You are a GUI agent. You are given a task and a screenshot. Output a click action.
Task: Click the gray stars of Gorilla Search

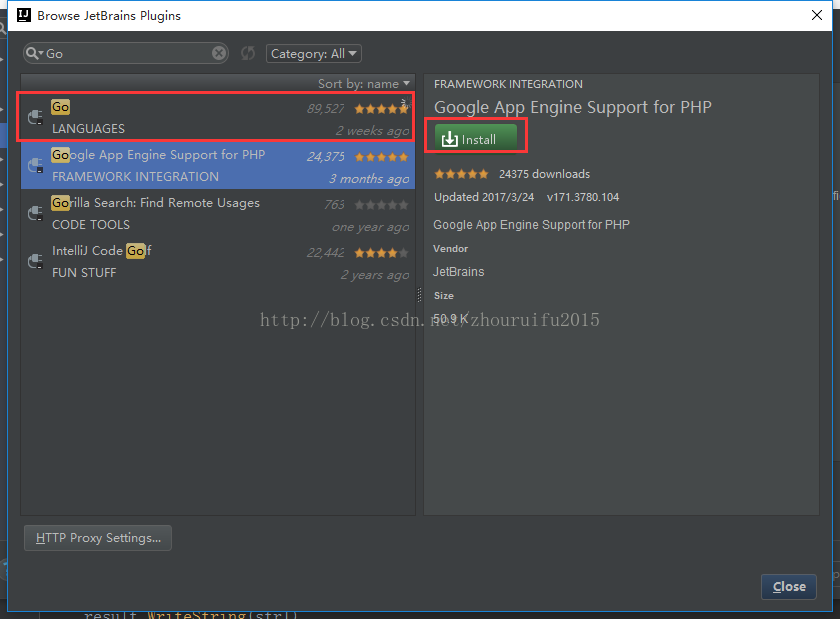pos(381,205)
